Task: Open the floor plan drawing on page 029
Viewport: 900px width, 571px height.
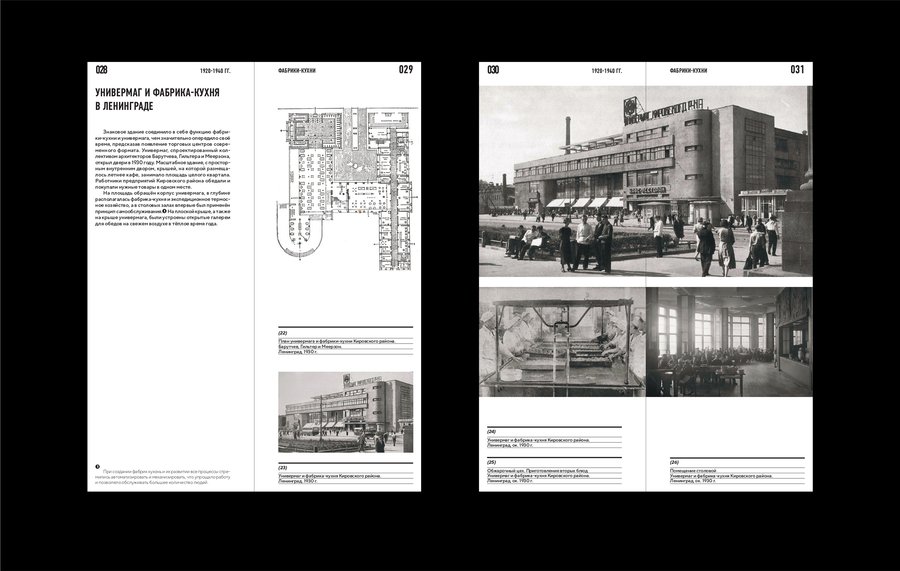Action: click(347, 188)
